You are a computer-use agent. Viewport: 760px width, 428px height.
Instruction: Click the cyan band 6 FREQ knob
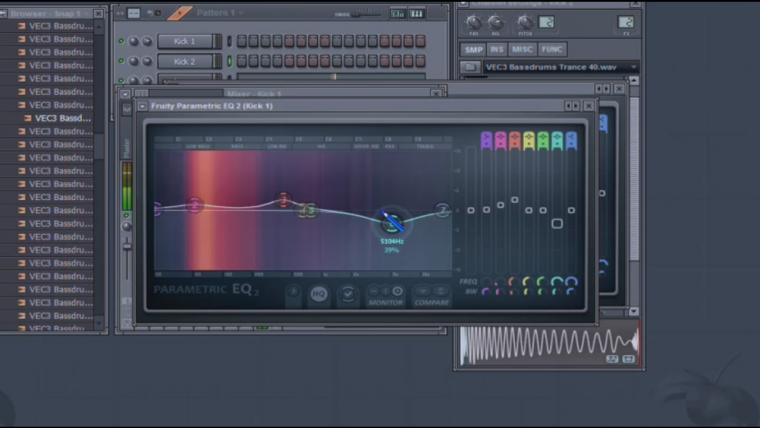[557, 281]
